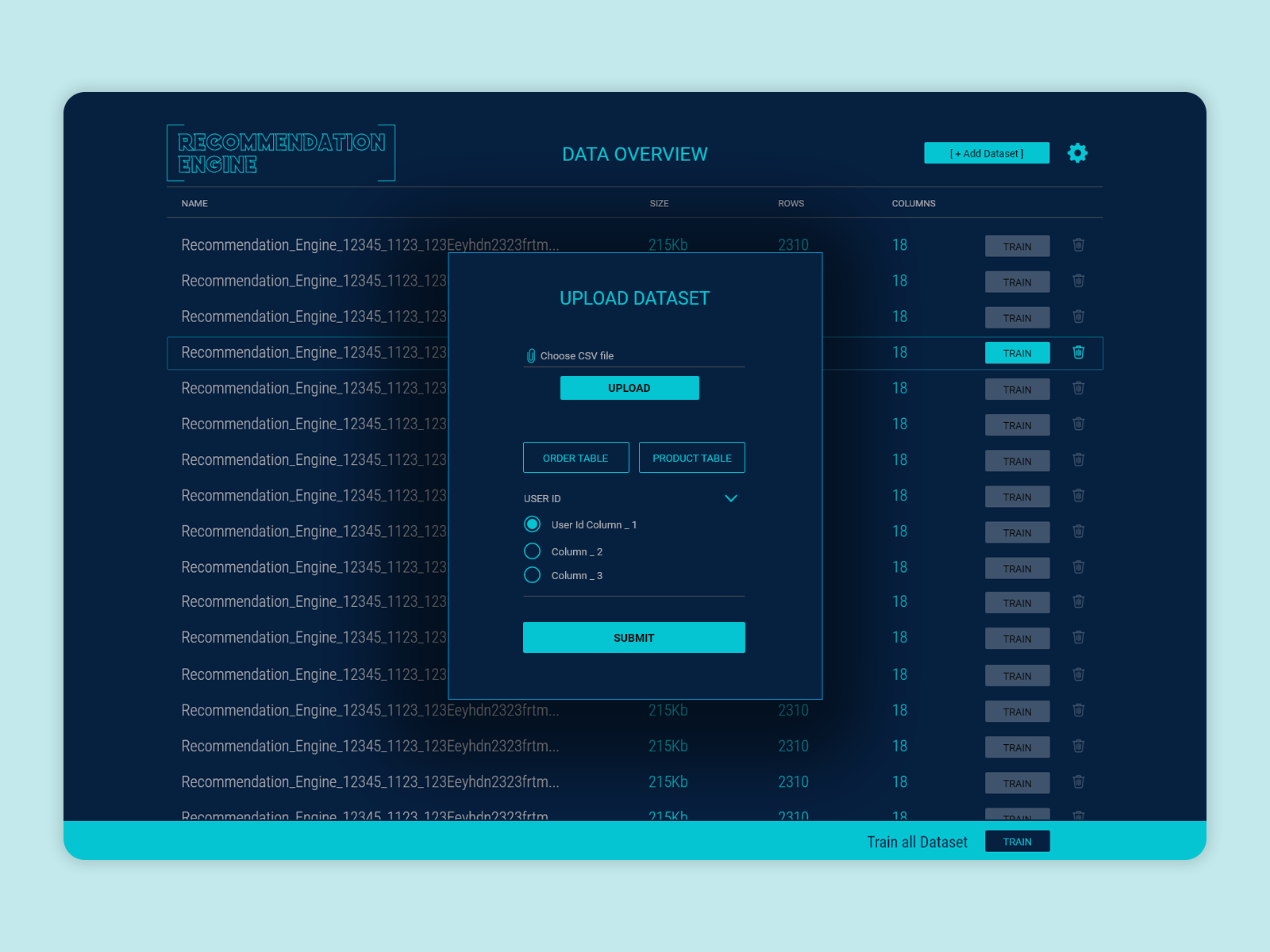Sort by the NAME column header
The image size is (1270, 952).
click(194, 204)
